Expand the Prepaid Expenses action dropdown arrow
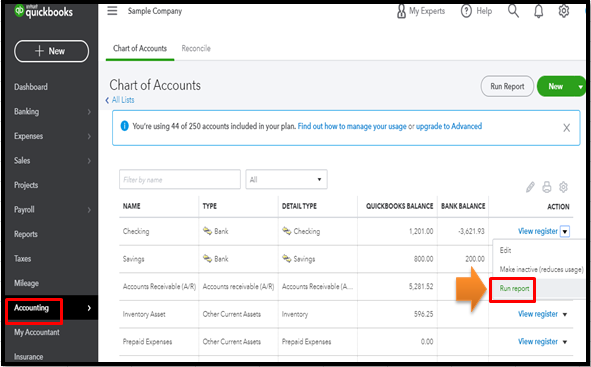The width and height of the screenshot is (591, 367). coord(565,342)
